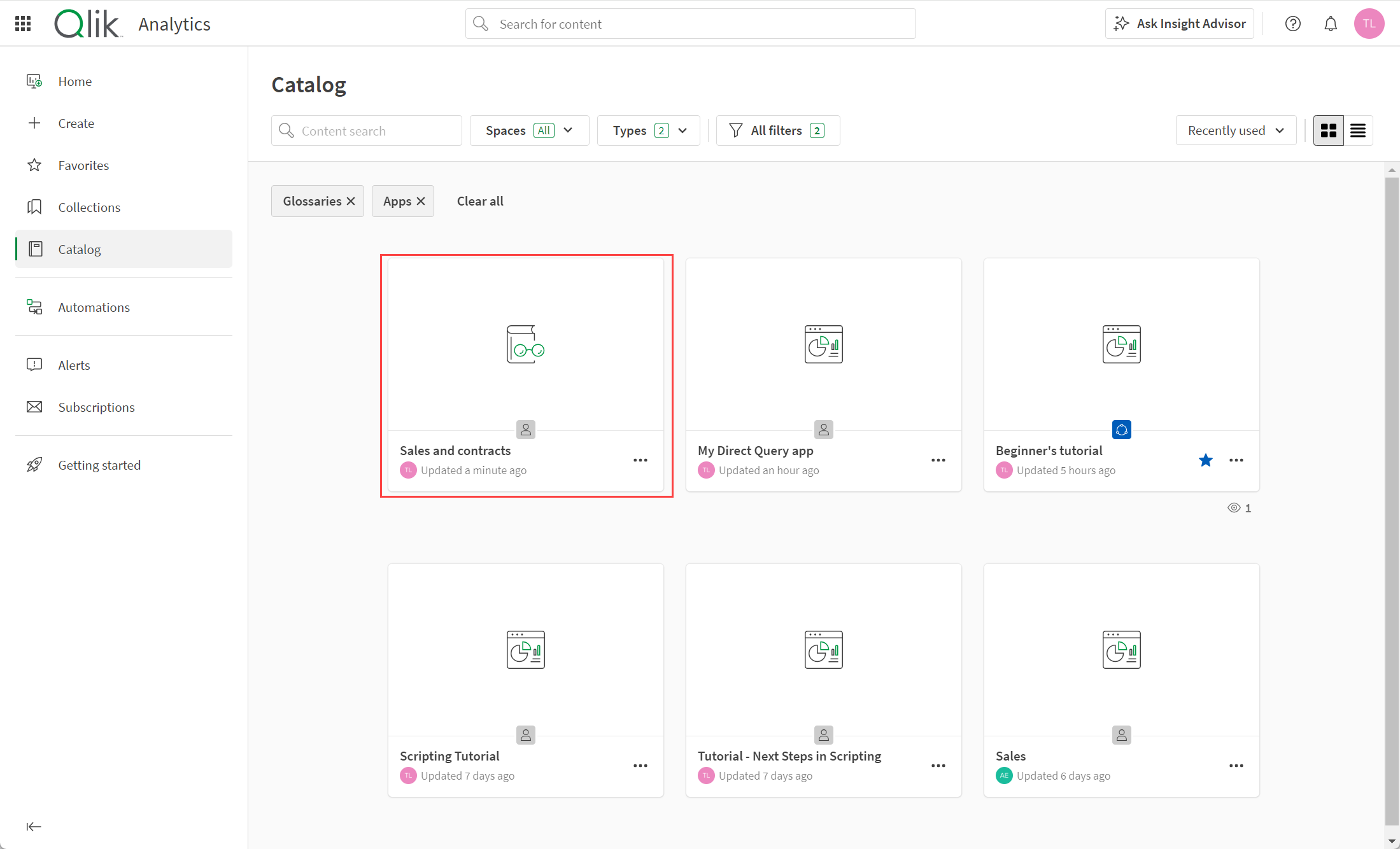Click Clear all to remove filters
Image resolution: width=1400 pixels, height=849 pixels.
point(479,200)
